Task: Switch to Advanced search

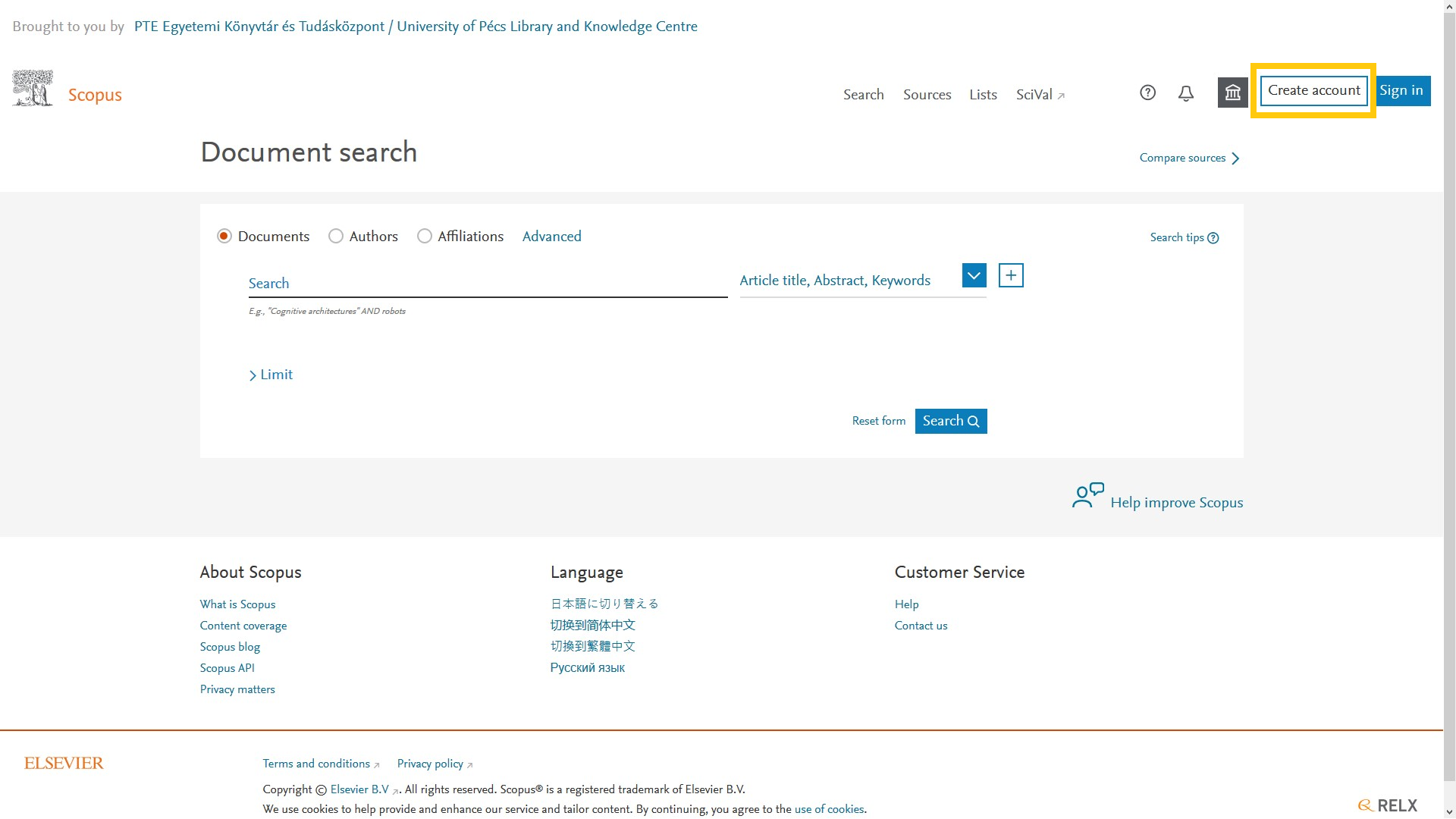Action: pos(551,237)
